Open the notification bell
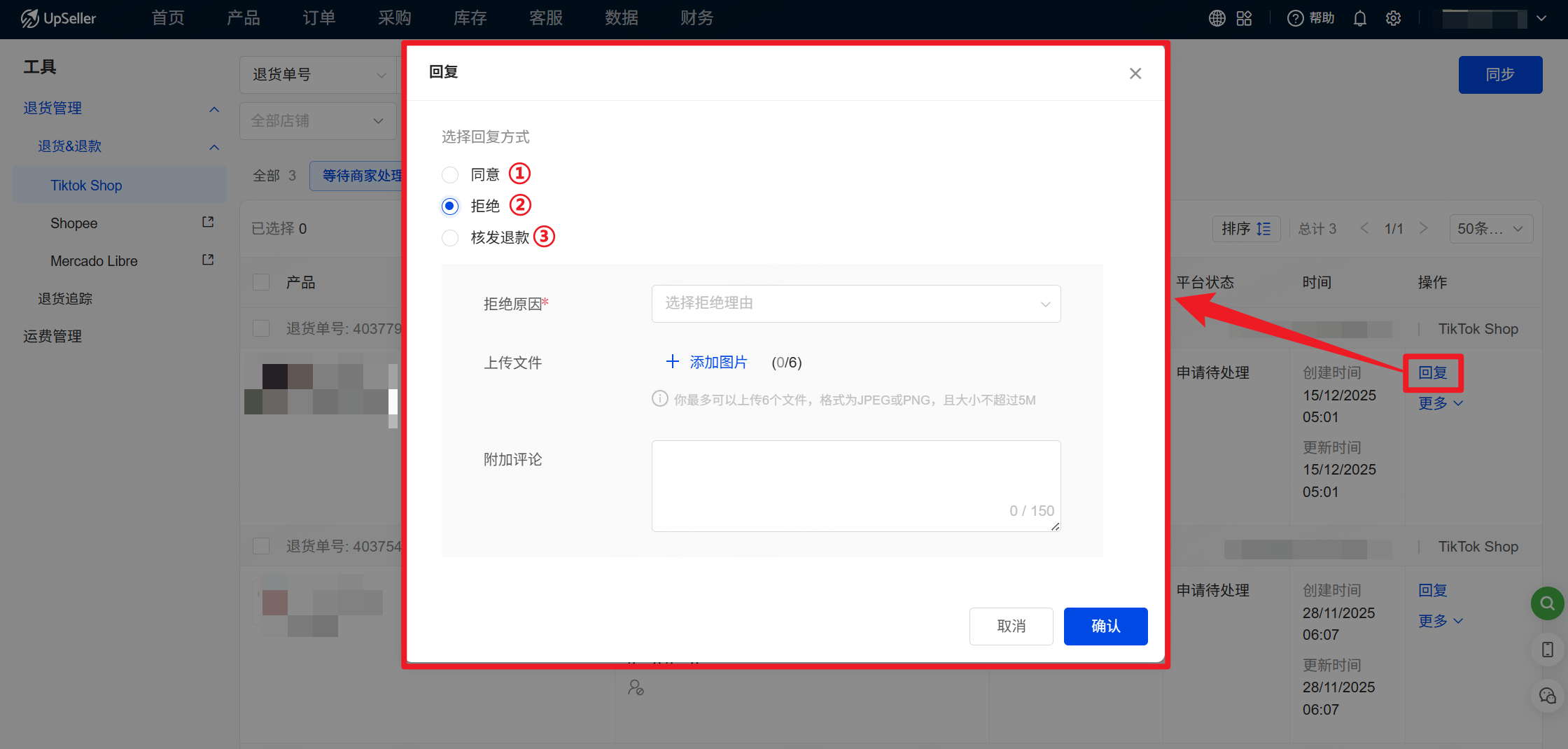This screenshot has width=1568, height=749. click(1359, 18)
